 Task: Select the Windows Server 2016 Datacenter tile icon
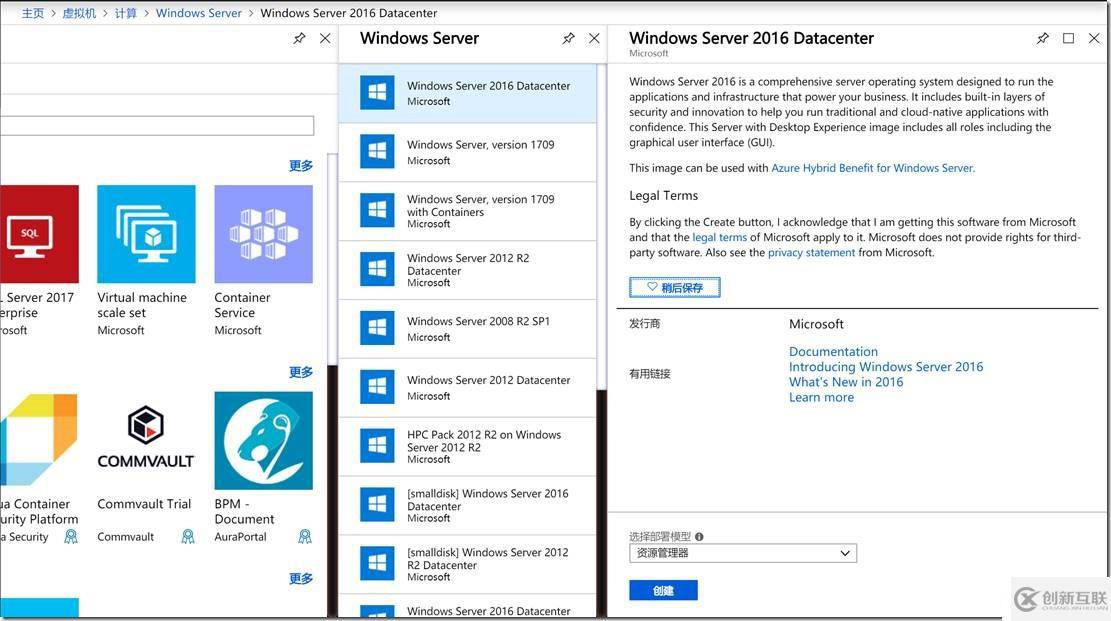[x=376, y=92]
